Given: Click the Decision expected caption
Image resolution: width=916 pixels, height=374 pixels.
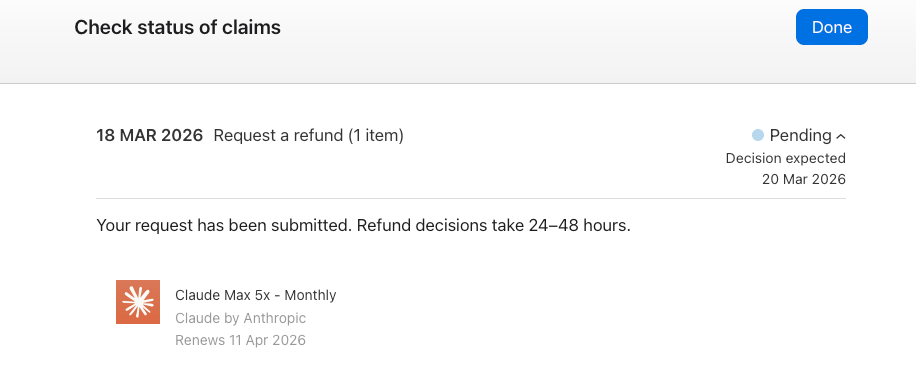Looking at the screenshot, I should [786, 158].
